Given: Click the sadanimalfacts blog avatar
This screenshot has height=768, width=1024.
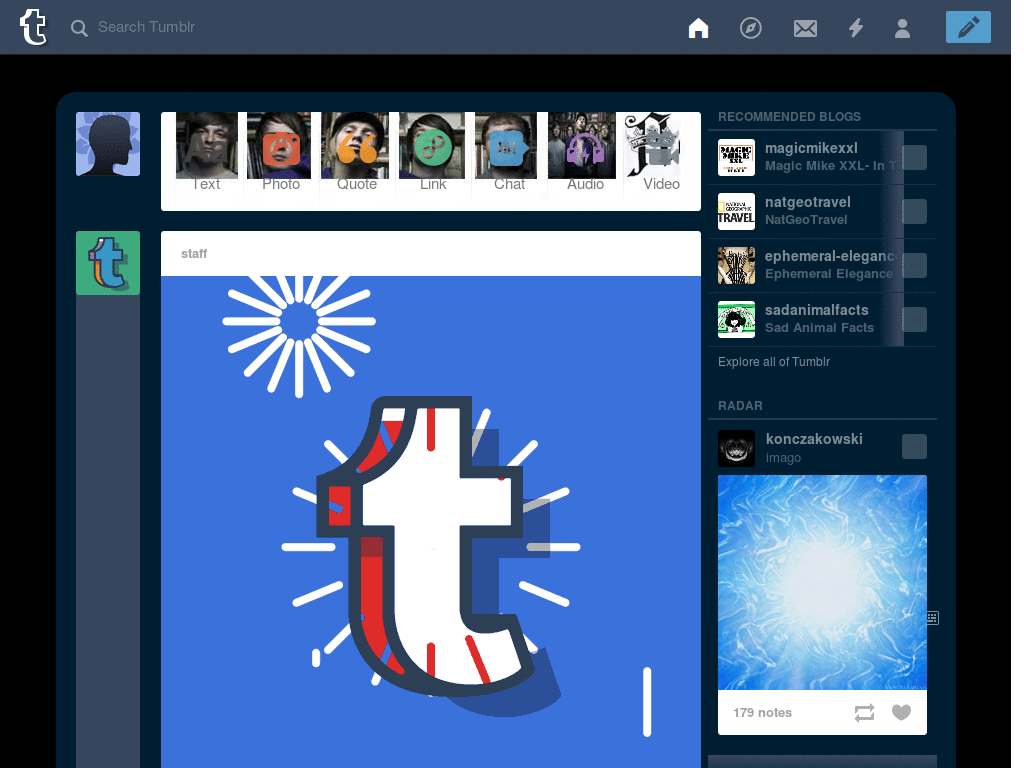Looking at the screenshot, I should coord(736,319).
